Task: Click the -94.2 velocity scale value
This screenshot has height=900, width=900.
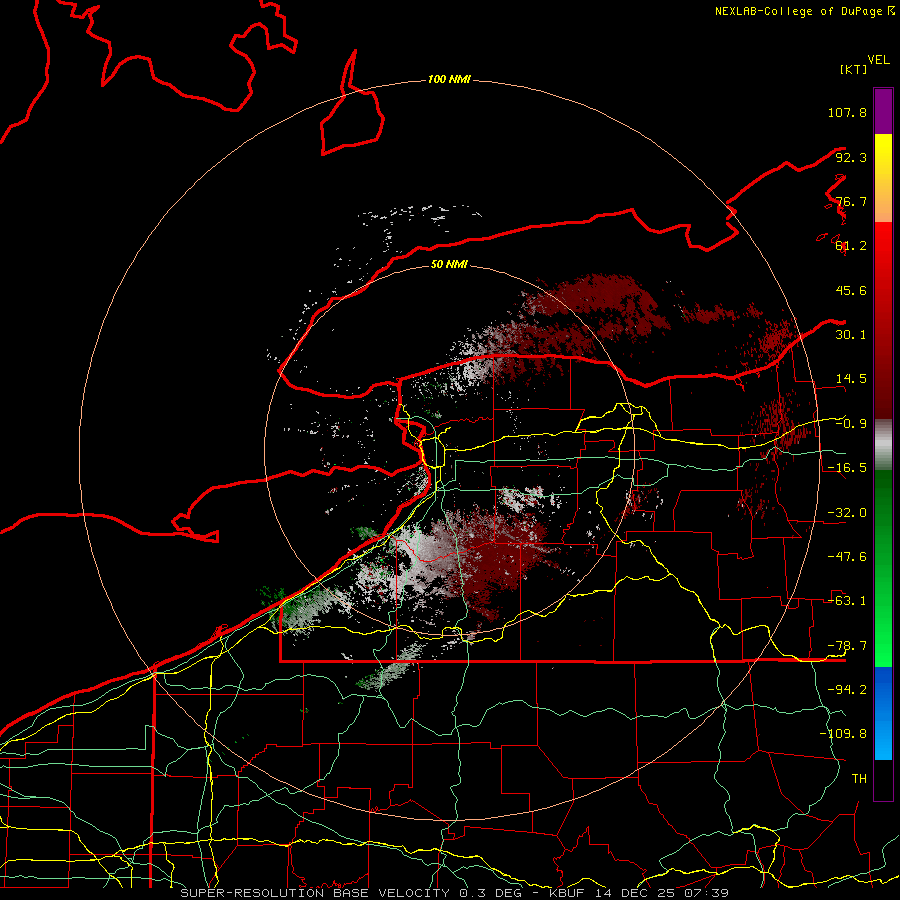Action: pyautogui.click(x=847, y=690)
